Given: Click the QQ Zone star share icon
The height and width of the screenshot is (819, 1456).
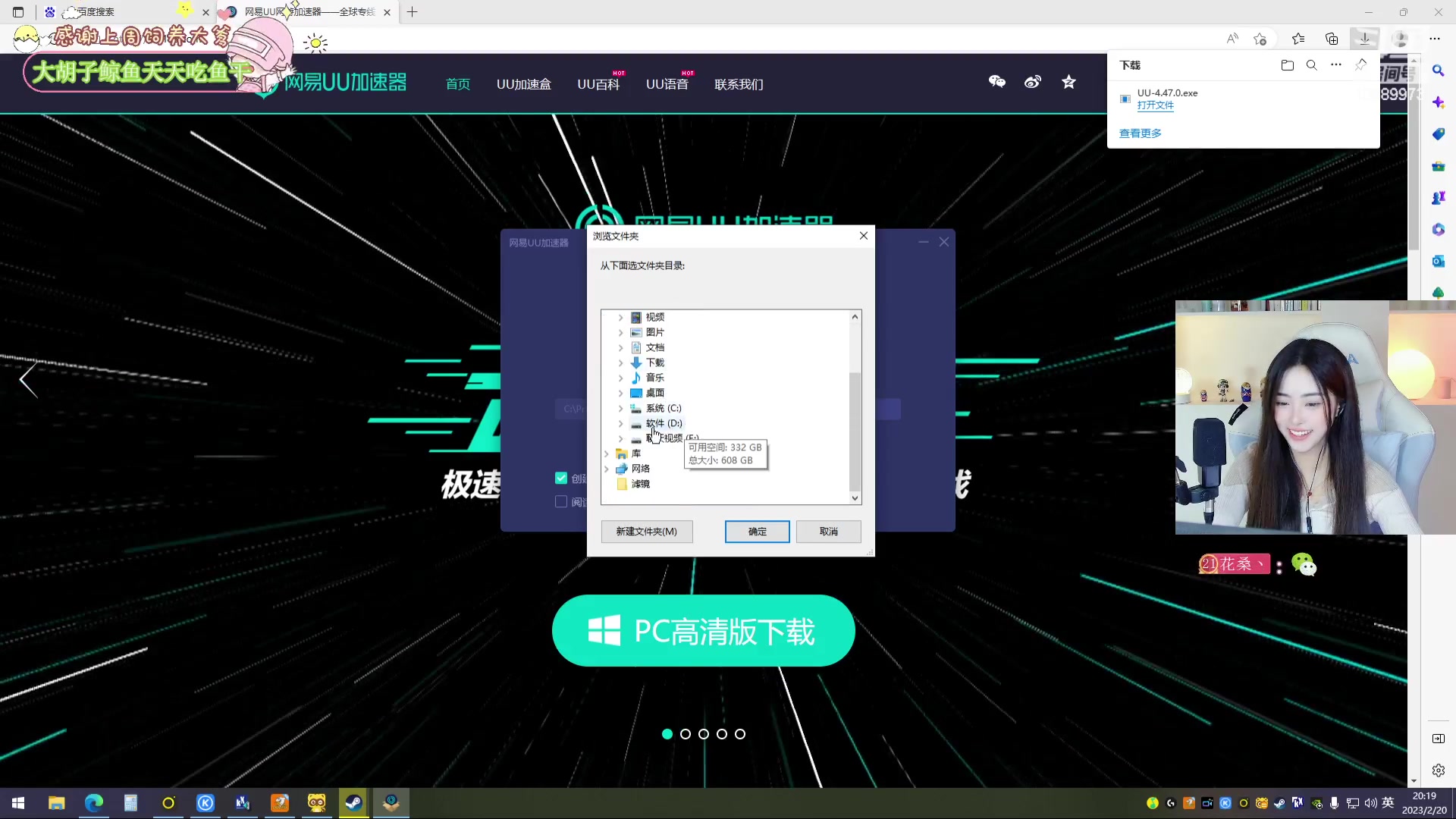Looking at the screenshot, I should click(1068, 82).
